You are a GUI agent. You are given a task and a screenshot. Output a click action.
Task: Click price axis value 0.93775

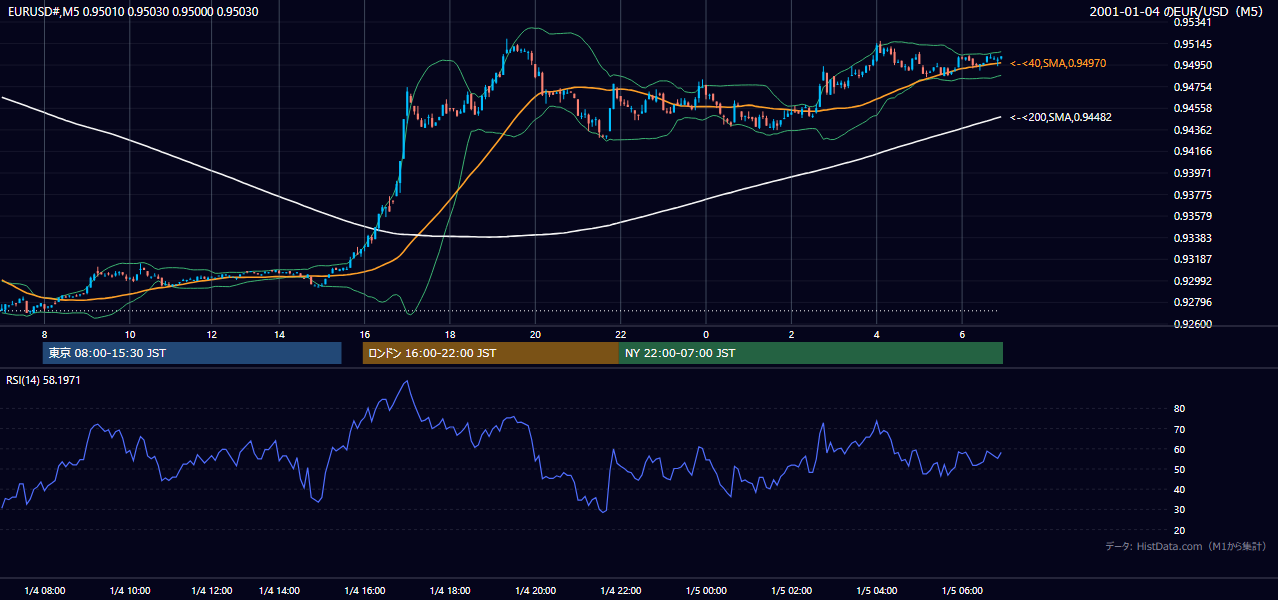[1192, 195]
